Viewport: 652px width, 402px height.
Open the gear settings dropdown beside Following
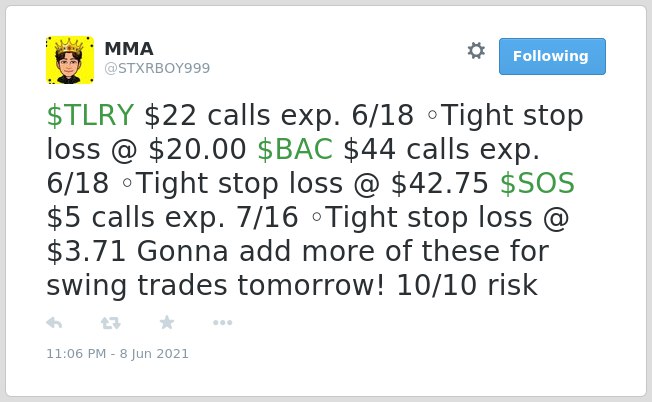pos(476,51)
